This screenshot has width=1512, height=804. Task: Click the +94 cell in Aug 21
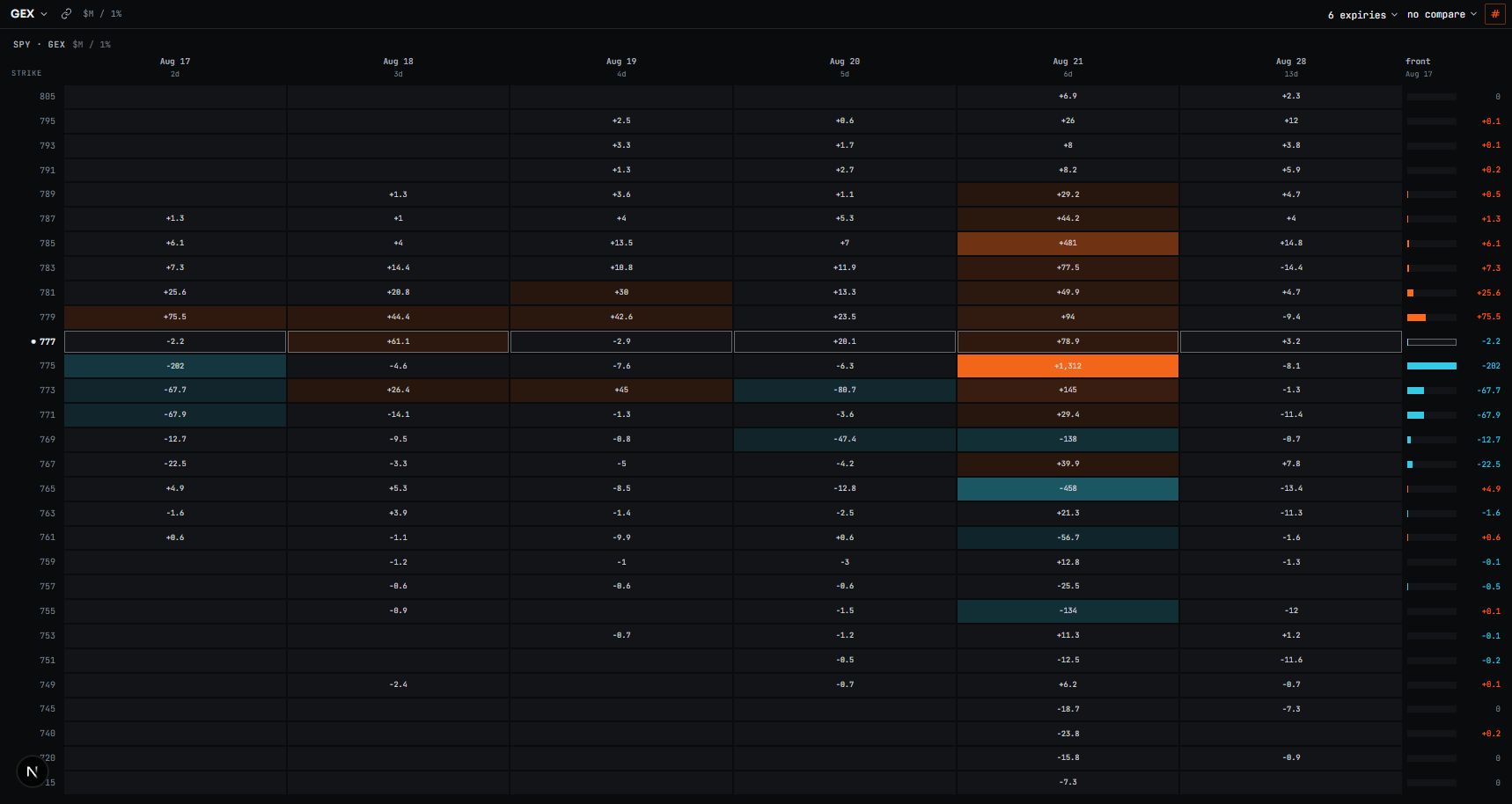click(1068, 317)
